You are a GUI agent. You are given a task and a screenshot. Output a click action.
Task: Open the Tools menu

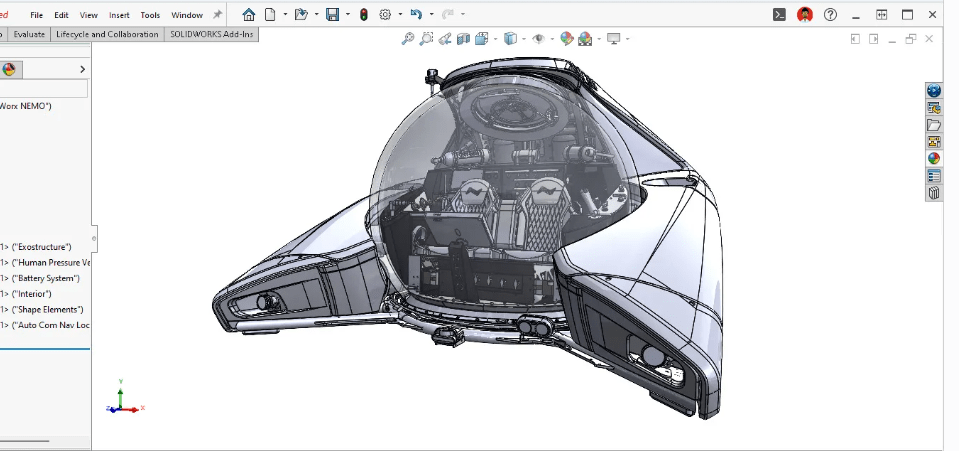[150, 15]
